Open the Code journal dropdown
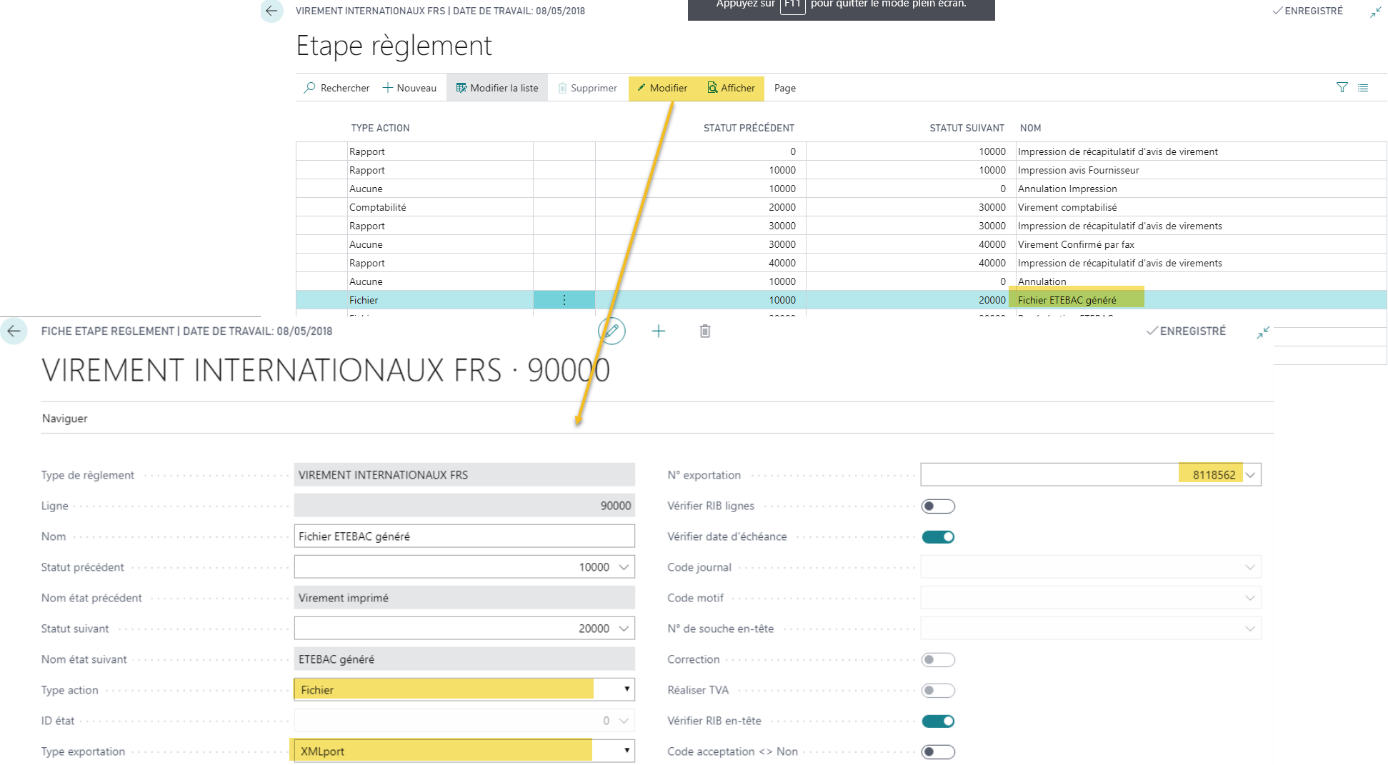 1249,568
